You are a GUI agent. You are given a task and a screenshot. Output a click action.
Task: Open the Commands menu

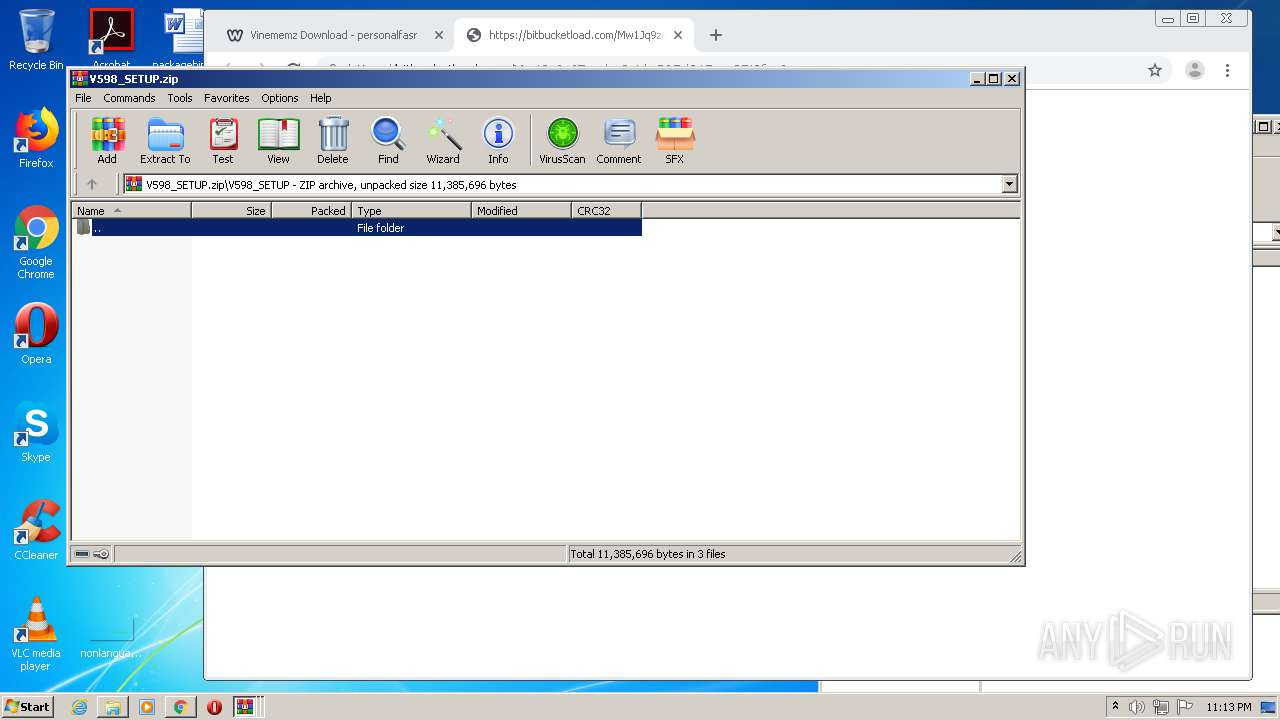[x=129, y=98]
